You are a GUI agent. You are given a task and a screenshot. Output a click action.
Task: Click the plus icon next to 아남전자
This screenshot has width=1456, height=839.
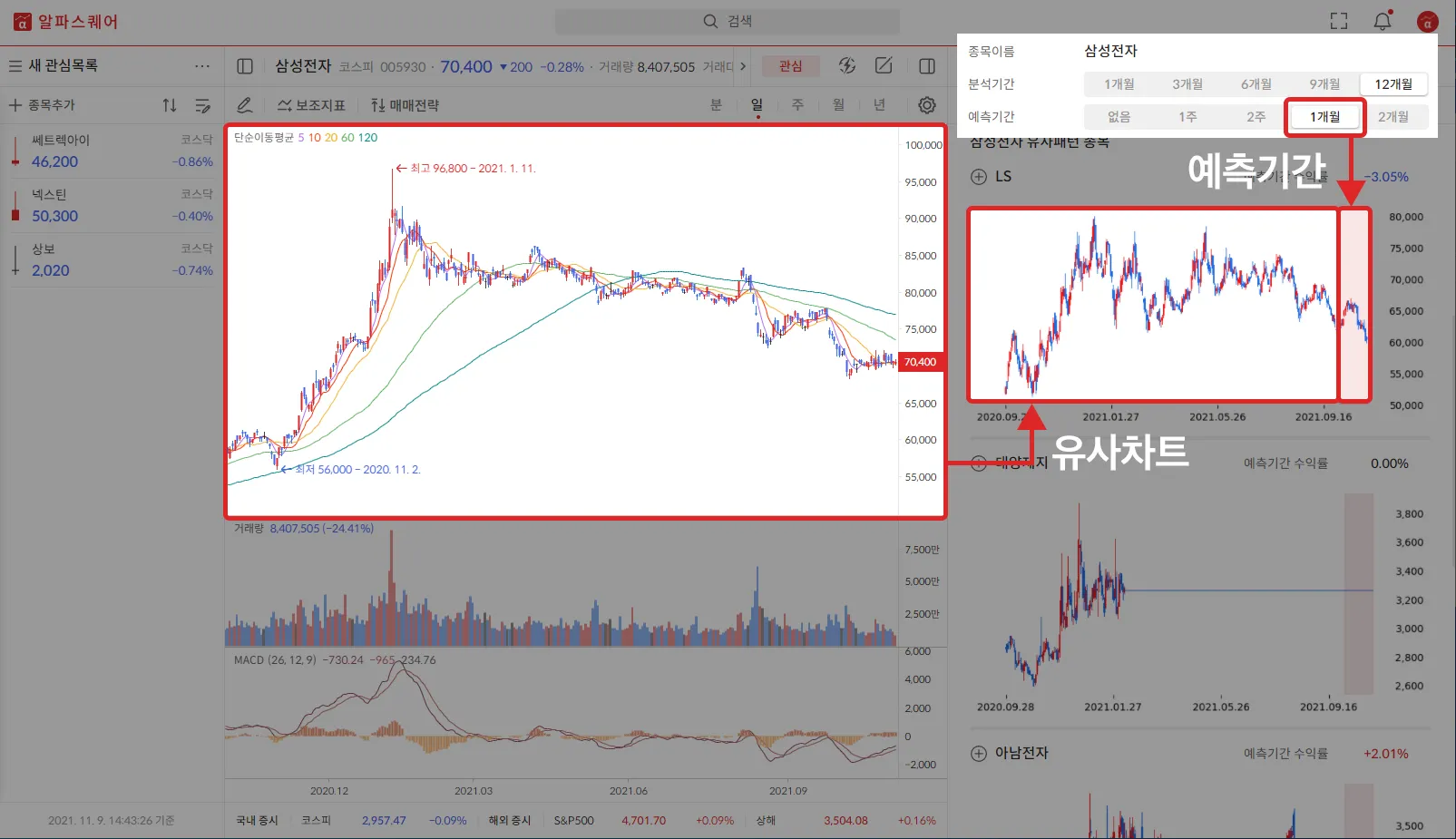point(979,753)
